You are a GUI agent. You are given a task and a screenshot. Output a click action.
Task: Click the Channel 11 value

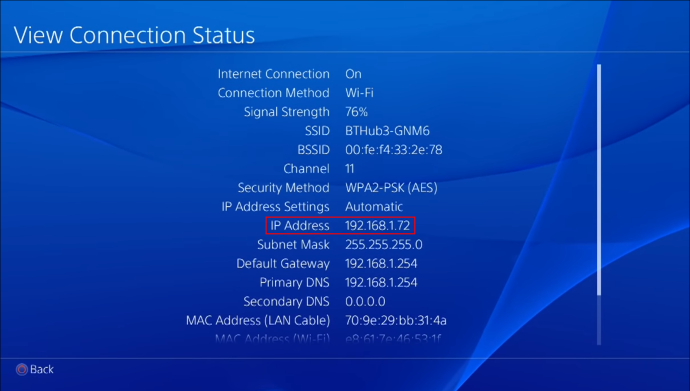pyautogui.click(x=349, y=168)
